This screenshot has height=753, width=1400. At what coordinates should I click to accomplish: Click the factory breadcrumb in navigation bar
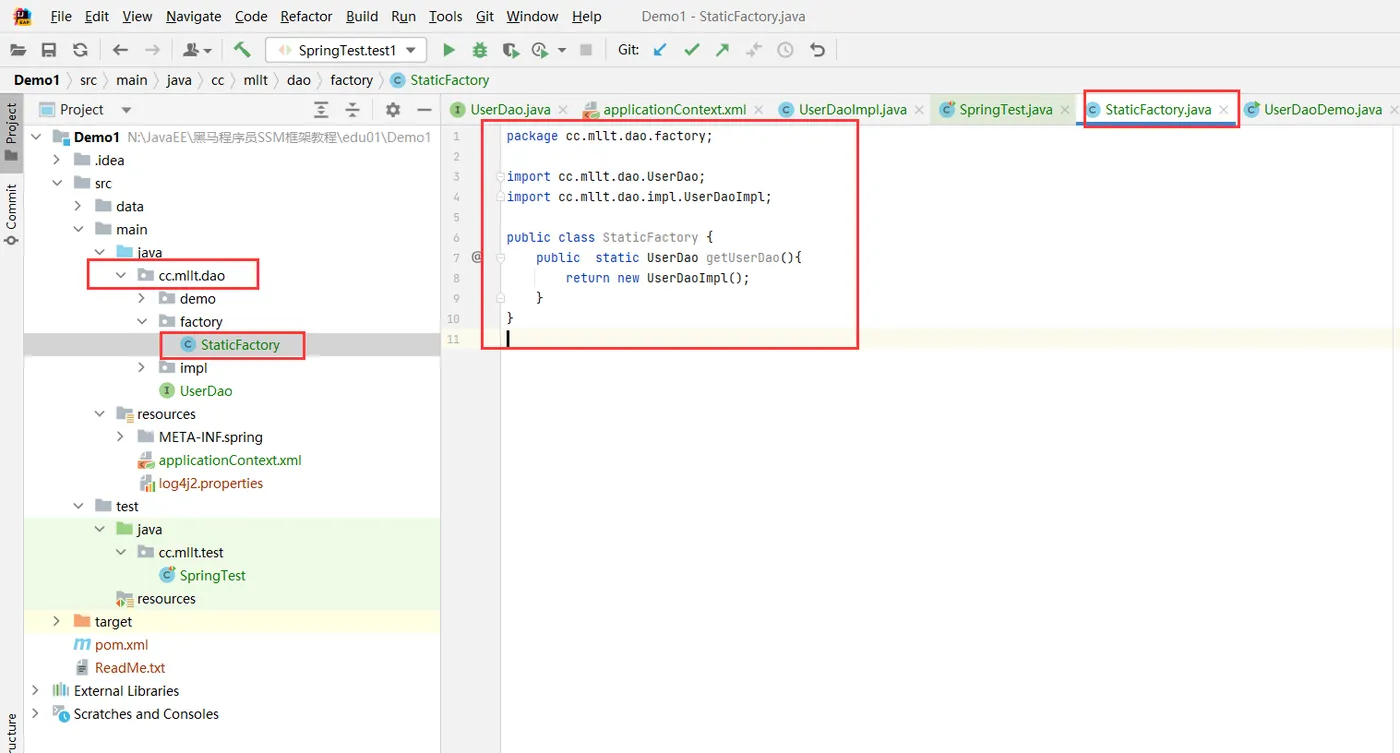point(351,80)
